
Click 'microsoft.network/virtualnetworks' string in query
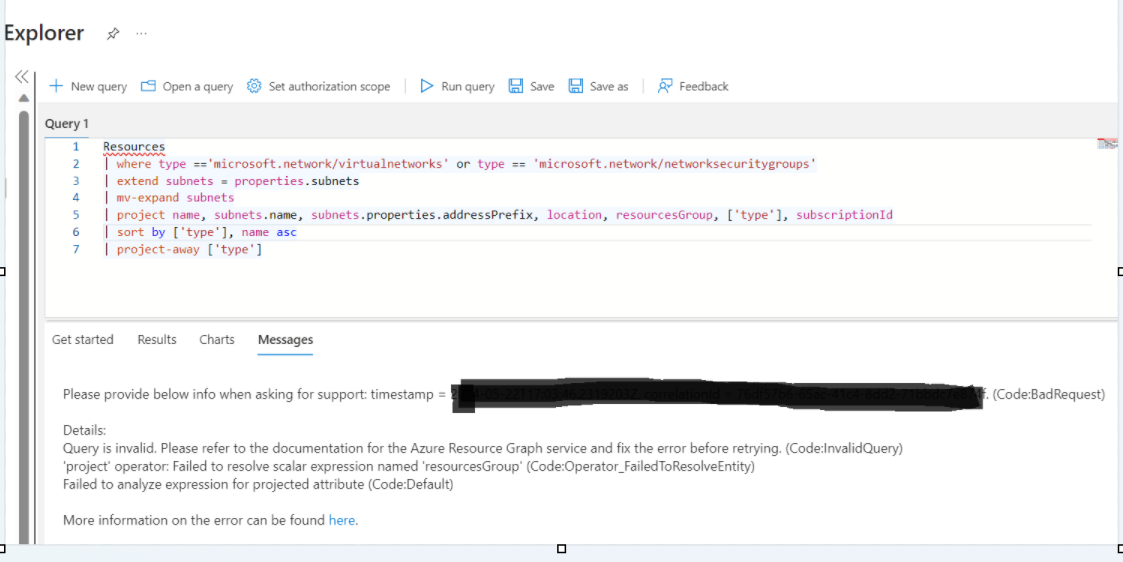[x=328, y=164]
